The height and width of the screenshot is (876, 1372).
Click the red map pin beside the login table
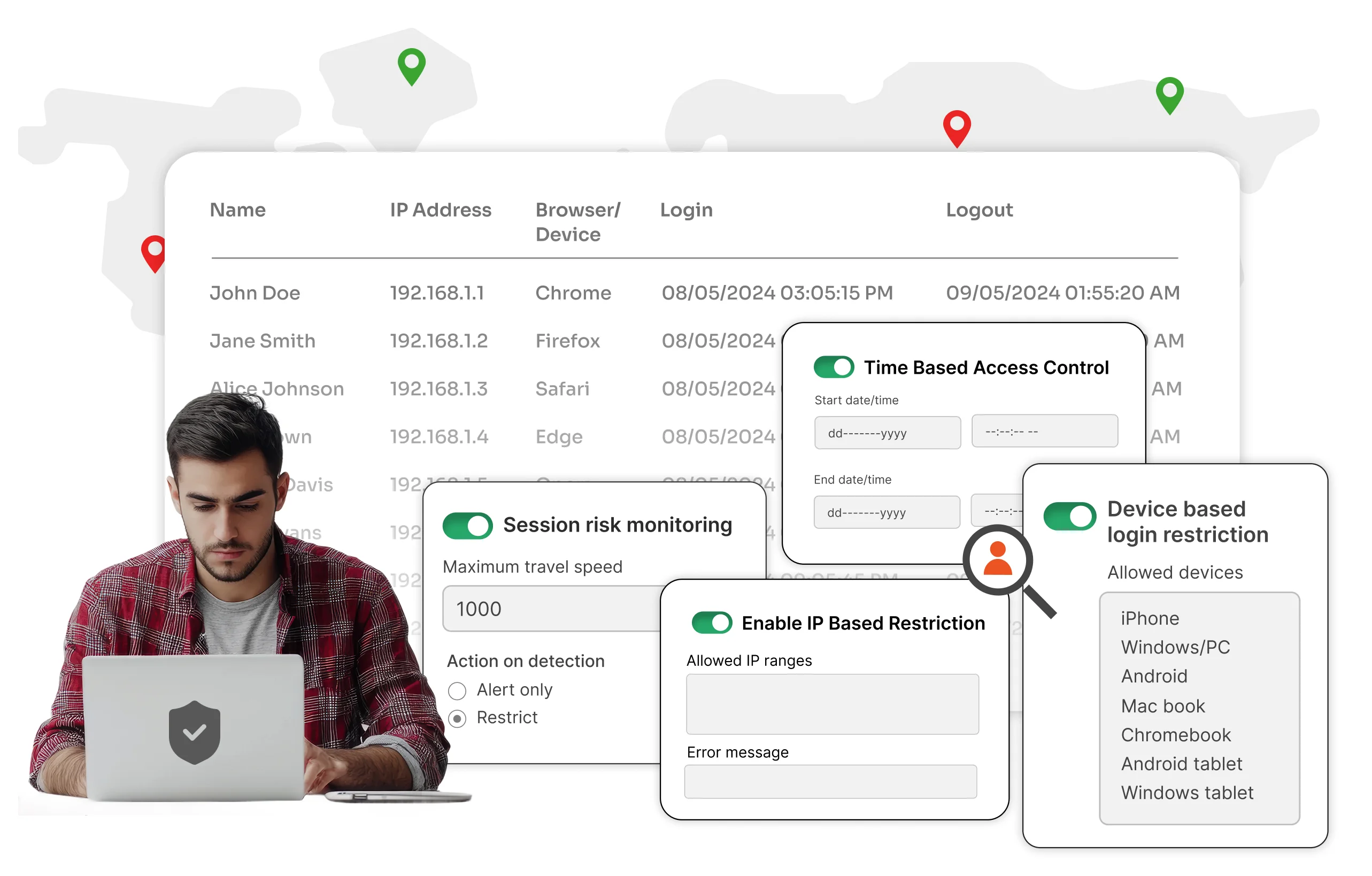[154, 253]
